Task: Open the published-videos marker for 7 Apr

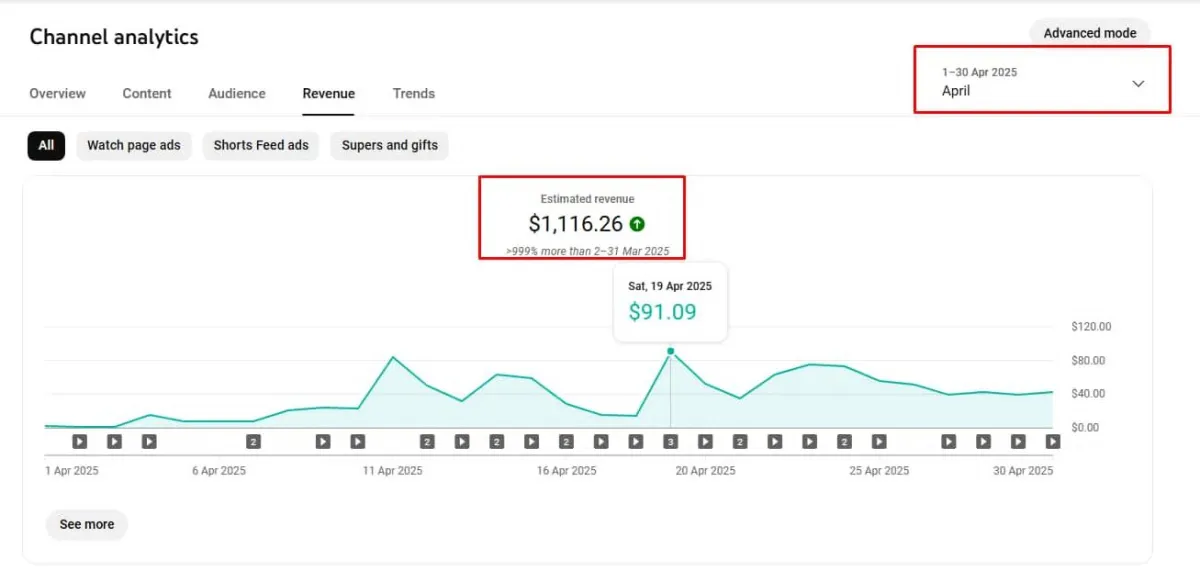Action: [253, 441]
